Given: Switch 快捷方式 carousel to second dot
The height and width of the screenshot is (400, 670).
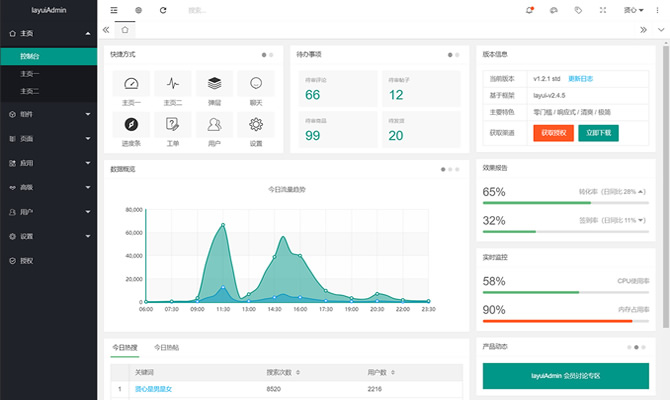Looking at the screenshot, I should point(271,54).
